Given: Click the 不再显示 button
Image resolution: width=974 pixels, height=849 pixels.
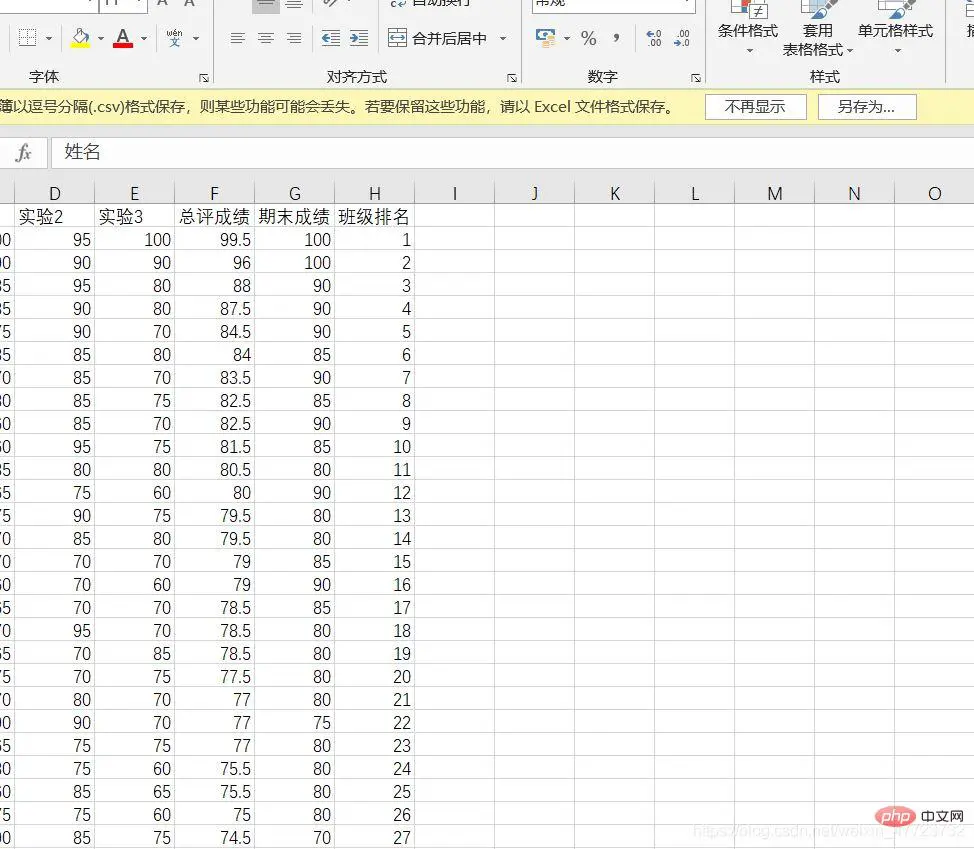Looking at the screenshot, I should click(x=755, y=107).
